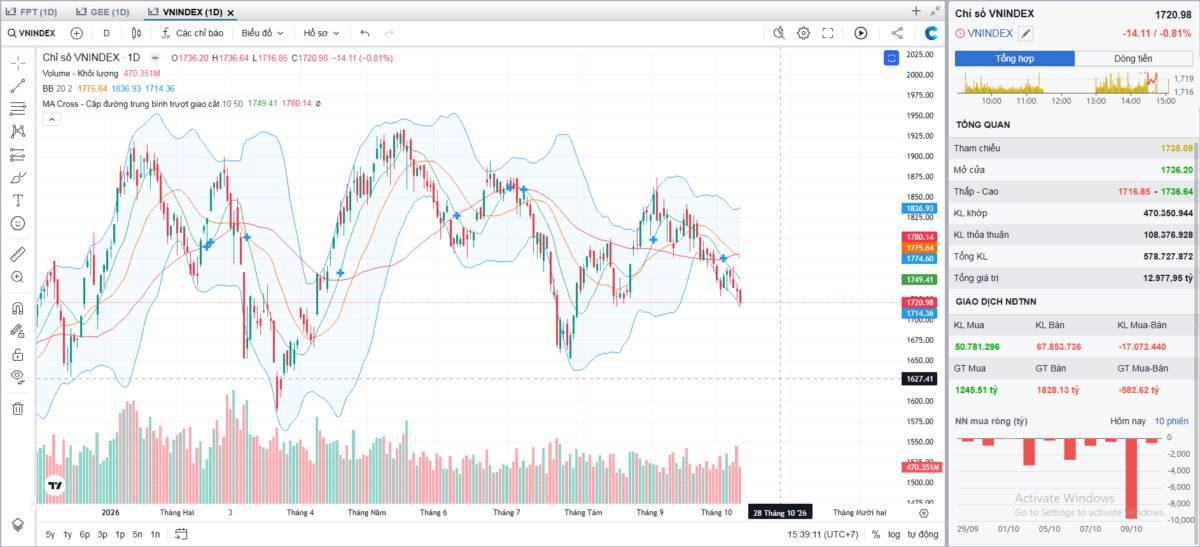Open the Fibonacci retracement tool group
Image resolution: width=1200 pixels, height=547 pixels.
tap(17, 108)
